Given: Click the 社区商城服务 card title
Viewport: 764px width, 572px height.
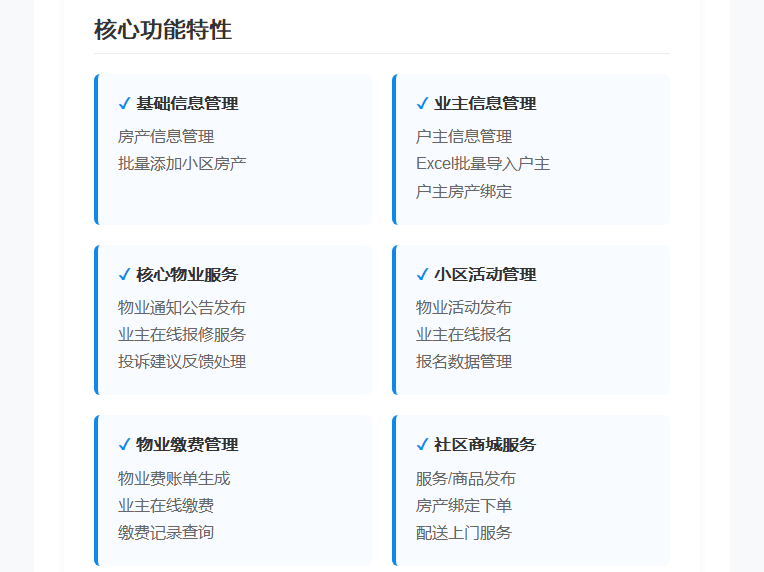Looking at the screenshot, I should [x=485, y=444].
